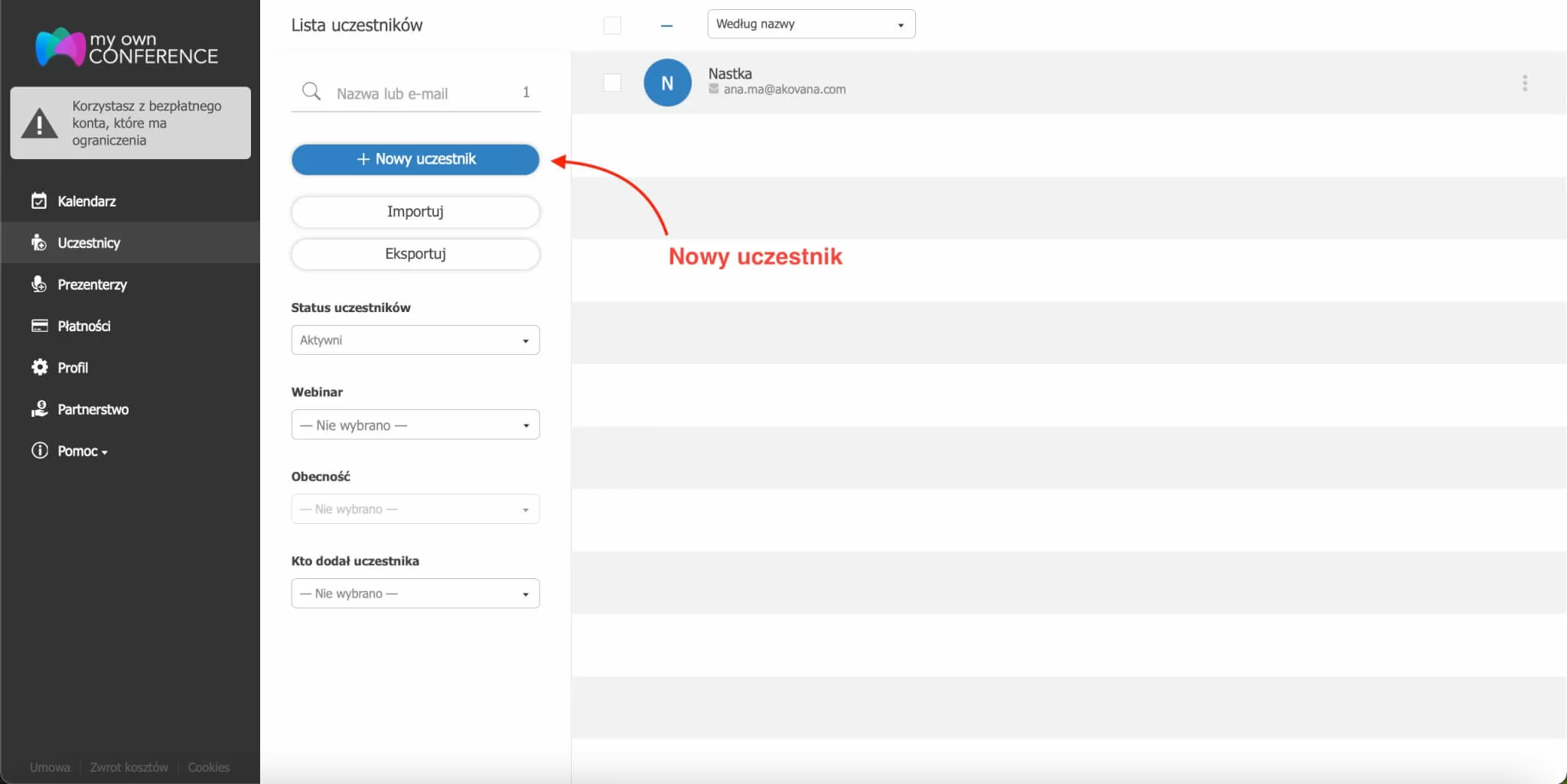1567x784 pixels.
Task: Click the MyOwnConference logo
Action: tap(126, 47)
